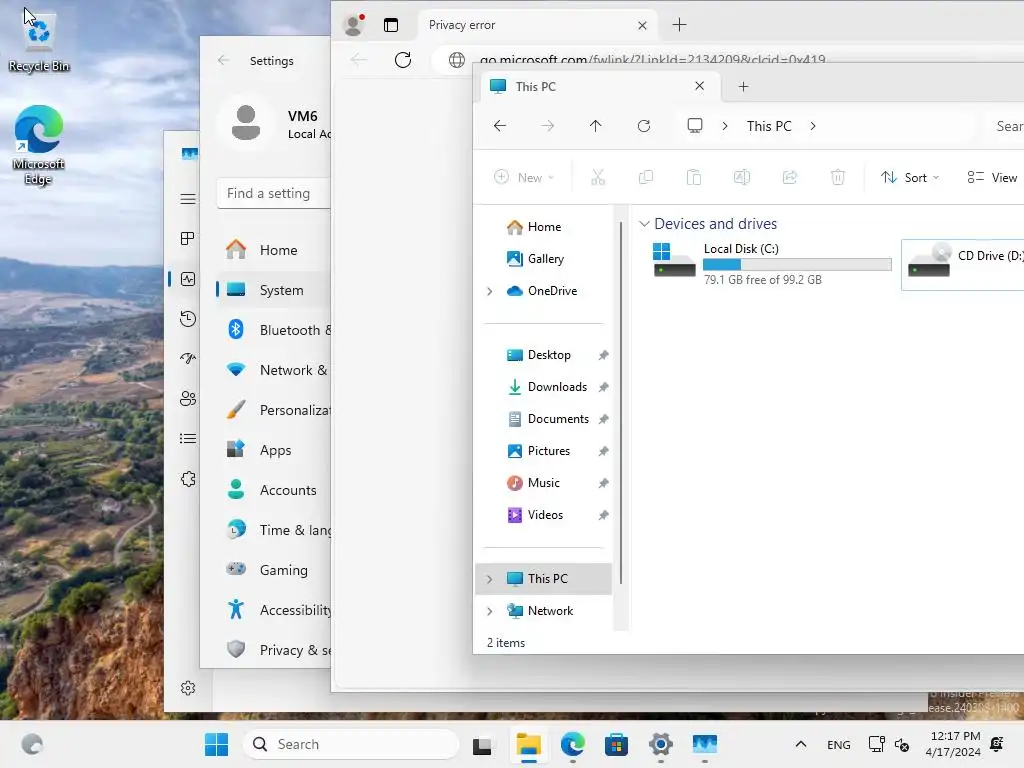This screenshot has height=768, width=1024.
Task: Select the Privacy error tab in Edge
Action: pos(539,25)
